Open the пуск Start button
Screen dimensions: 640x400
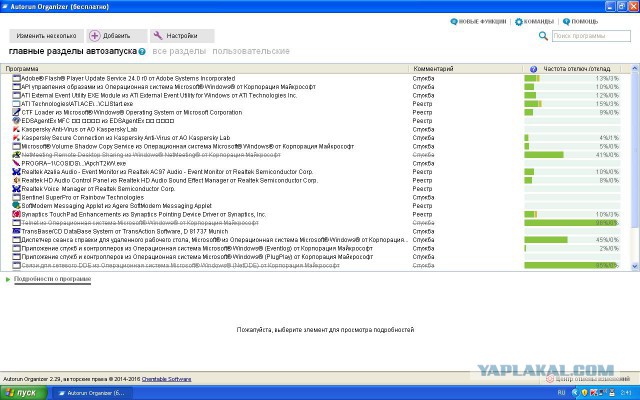pos(24,393)
